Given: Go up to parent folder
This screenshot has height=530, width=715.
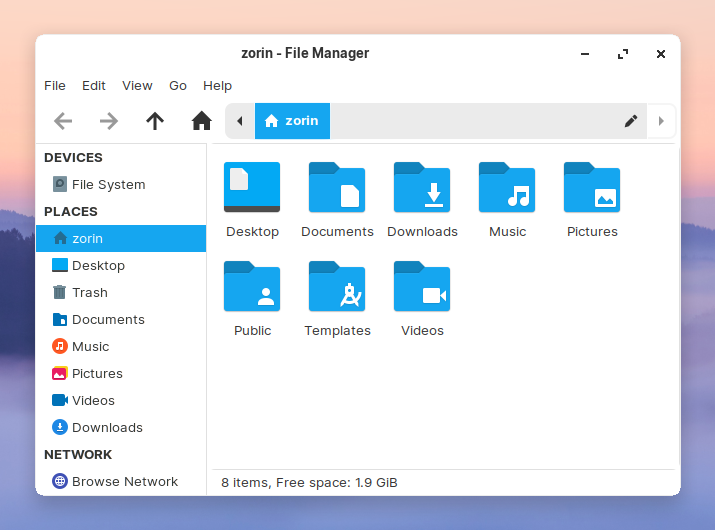Looking at the screenshot, I should coord(155,121).
